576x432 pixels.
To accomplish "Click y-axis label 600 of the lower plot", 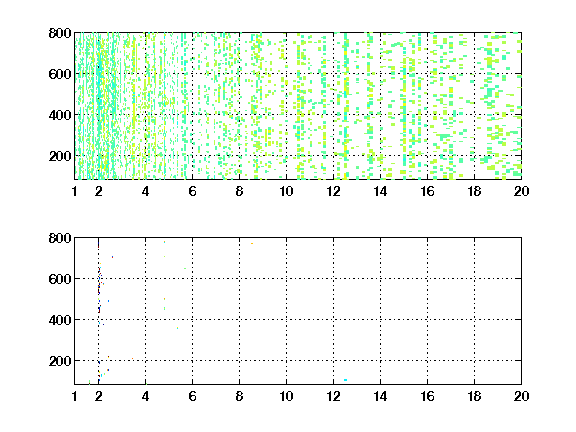I will pos(60,279).
